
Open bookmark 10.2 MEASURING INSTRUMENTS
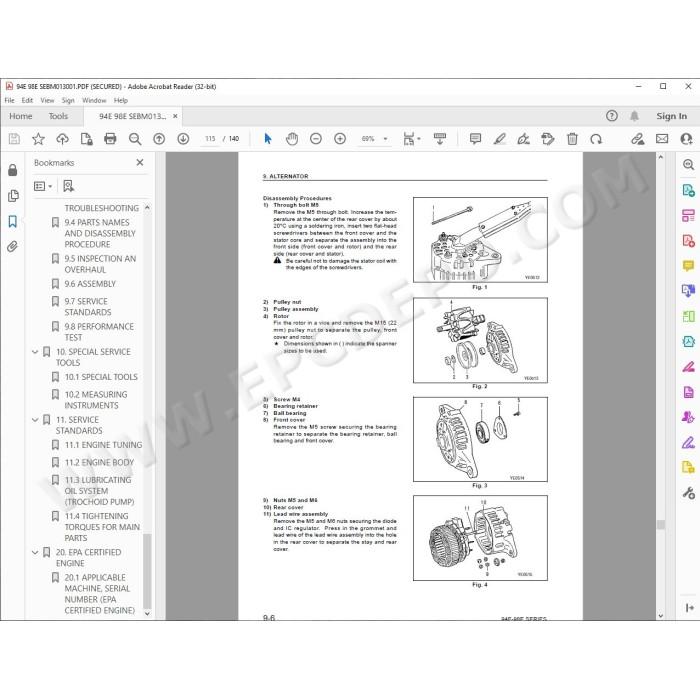(x=96, y=400)
